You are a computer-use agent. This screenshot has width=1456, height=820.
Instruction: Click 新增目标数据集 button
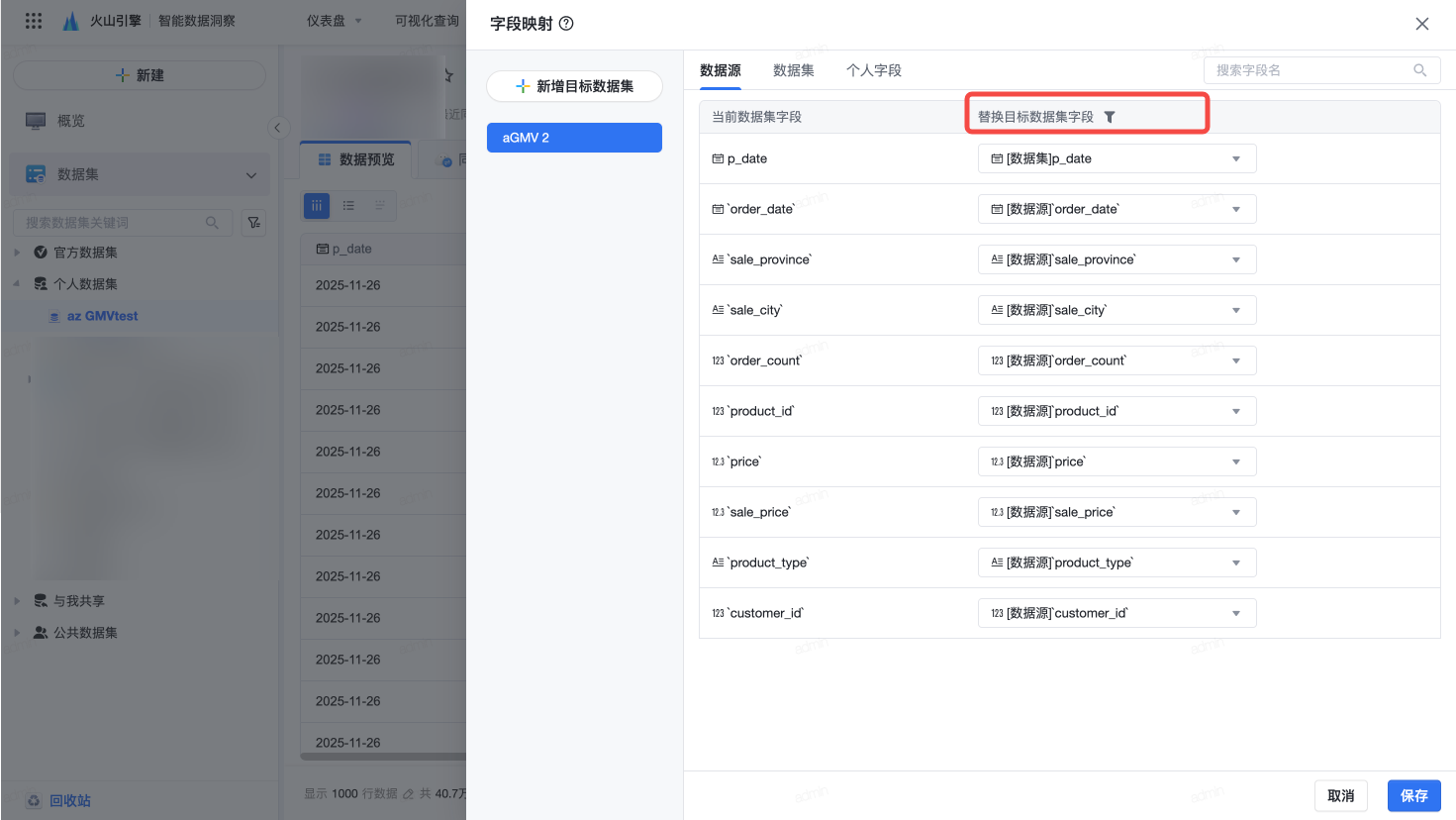coord(574,86)
